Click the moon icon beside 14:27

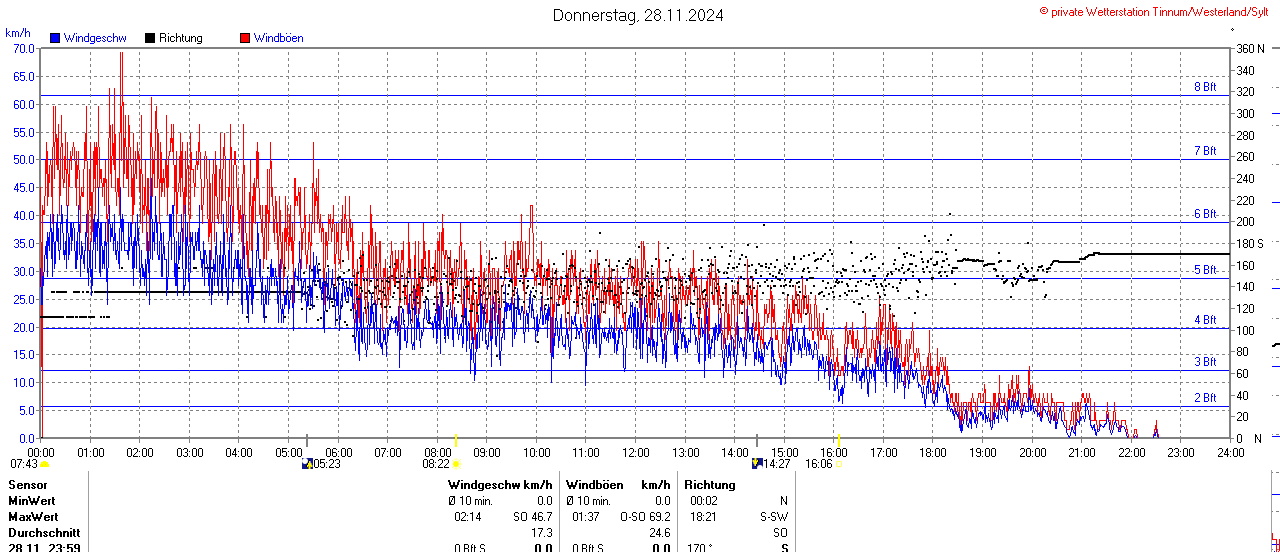(757, 464)
